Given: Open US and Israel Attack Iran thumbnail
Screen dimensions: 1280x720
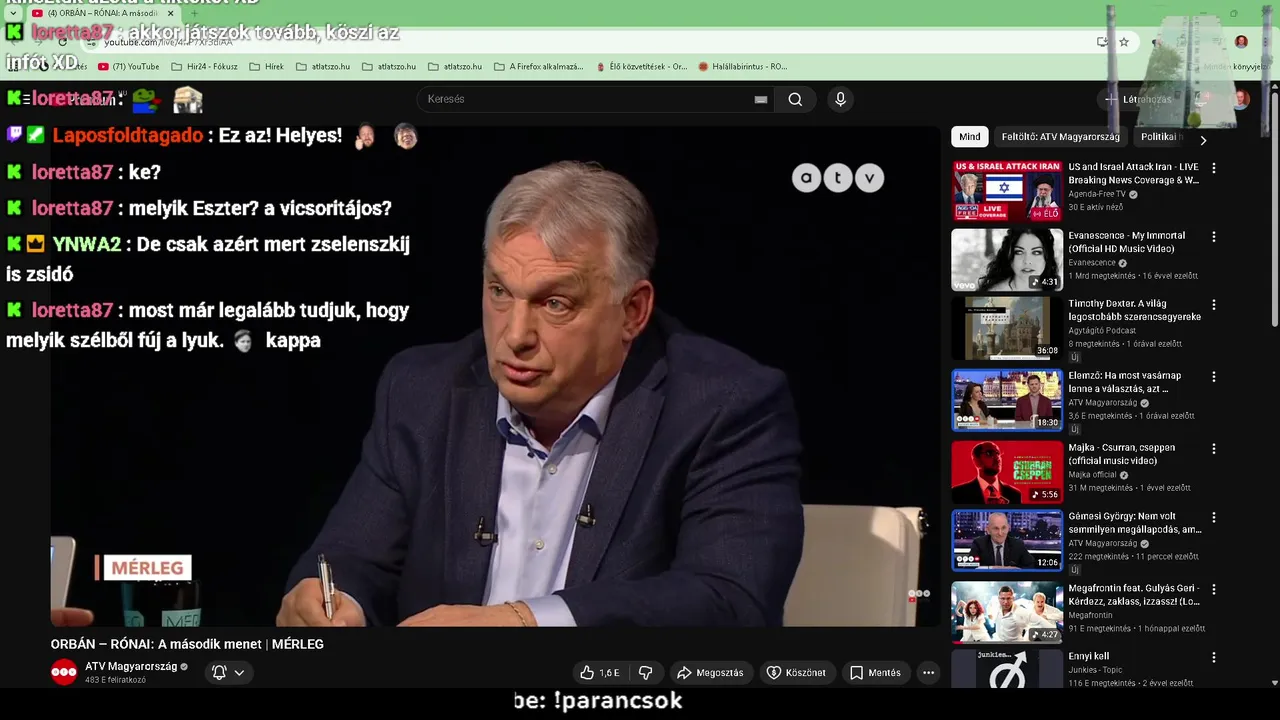Looking at the screenshot, I should (x=1007, y=191).
